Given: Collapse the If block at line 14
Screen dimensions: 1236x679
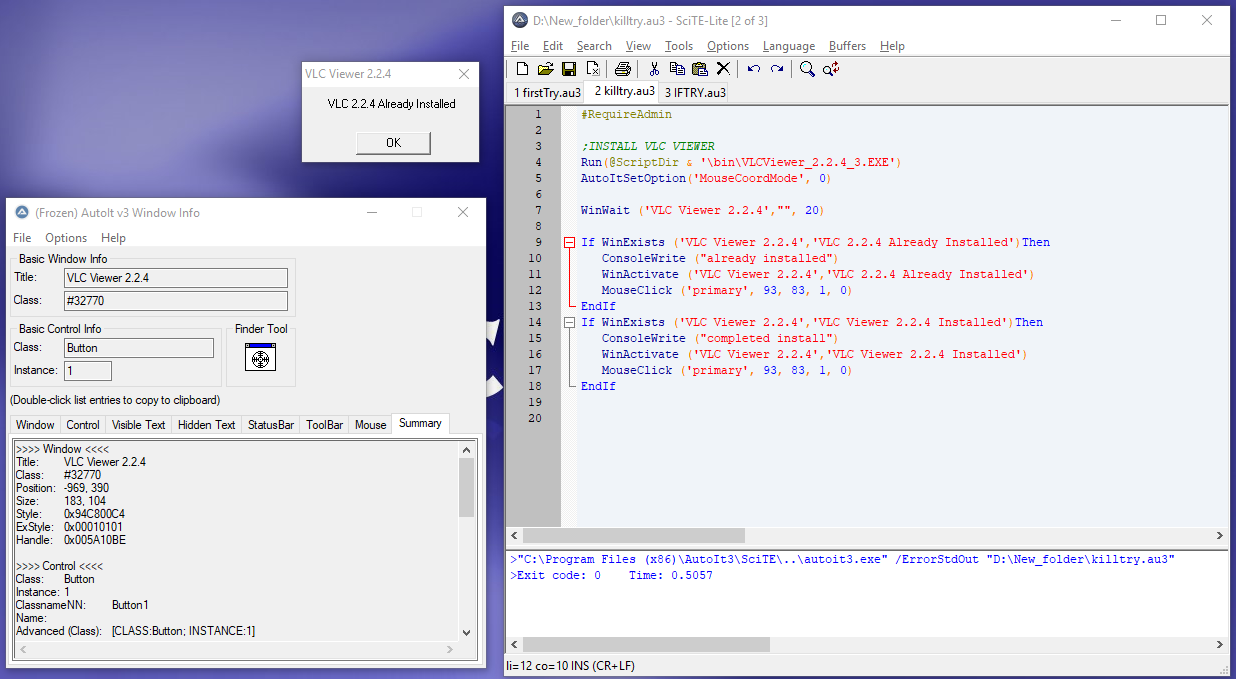Looking at the screenshot, I should point(570,322).
